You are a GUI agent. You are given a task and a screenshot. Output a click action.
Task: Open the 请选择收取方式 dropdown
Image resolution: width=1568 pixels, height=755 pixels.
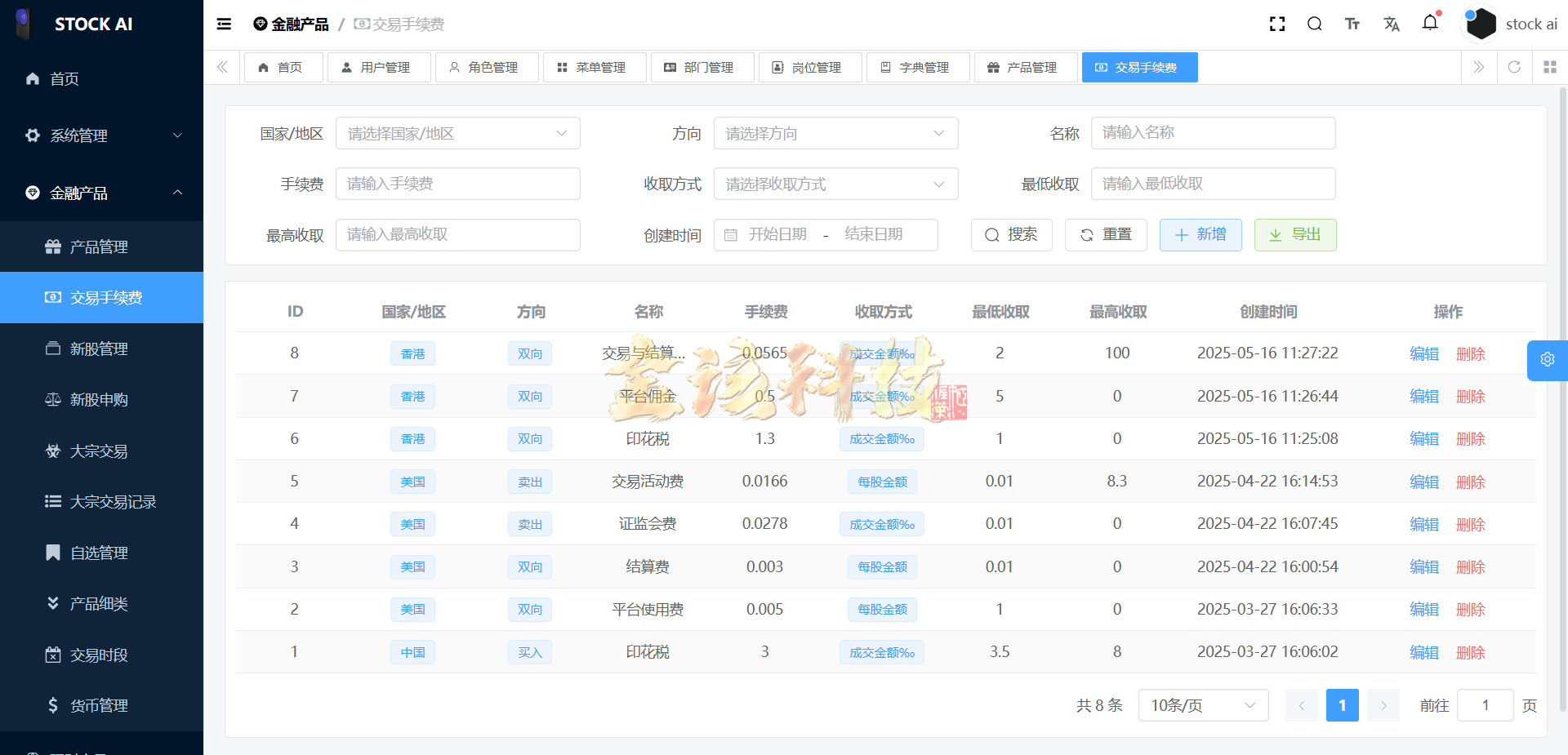tap(835, 184)
